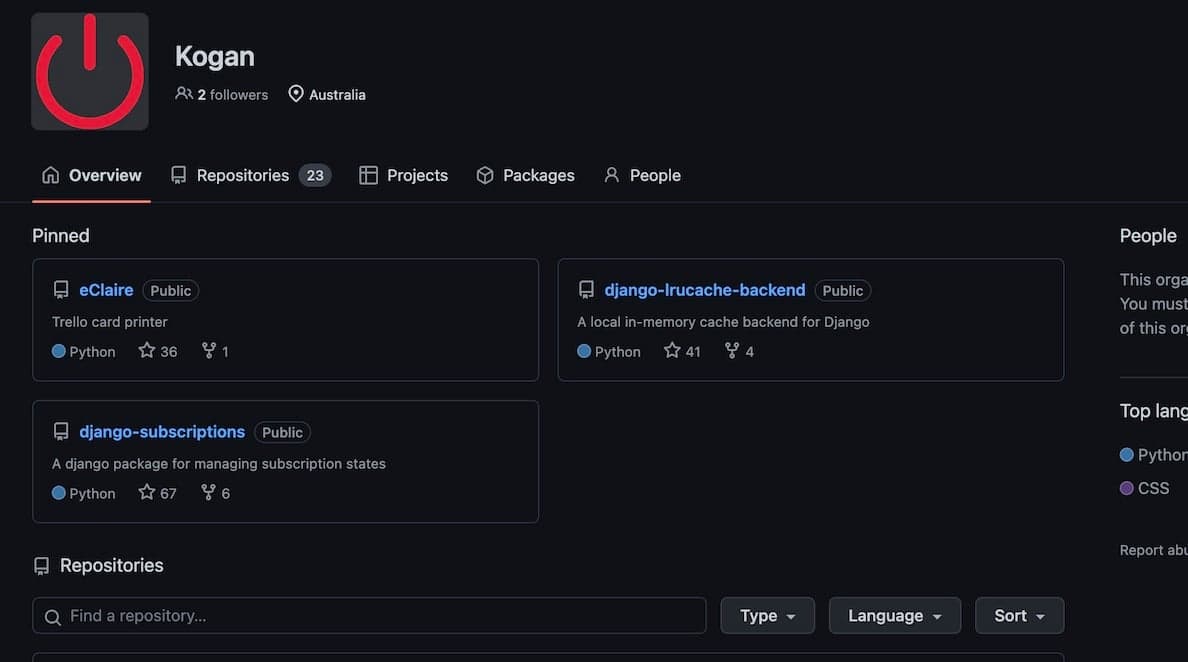Click the location pin icon beside Australia
The width and height of the screenshot is (1188, 662).
[295, 93]
